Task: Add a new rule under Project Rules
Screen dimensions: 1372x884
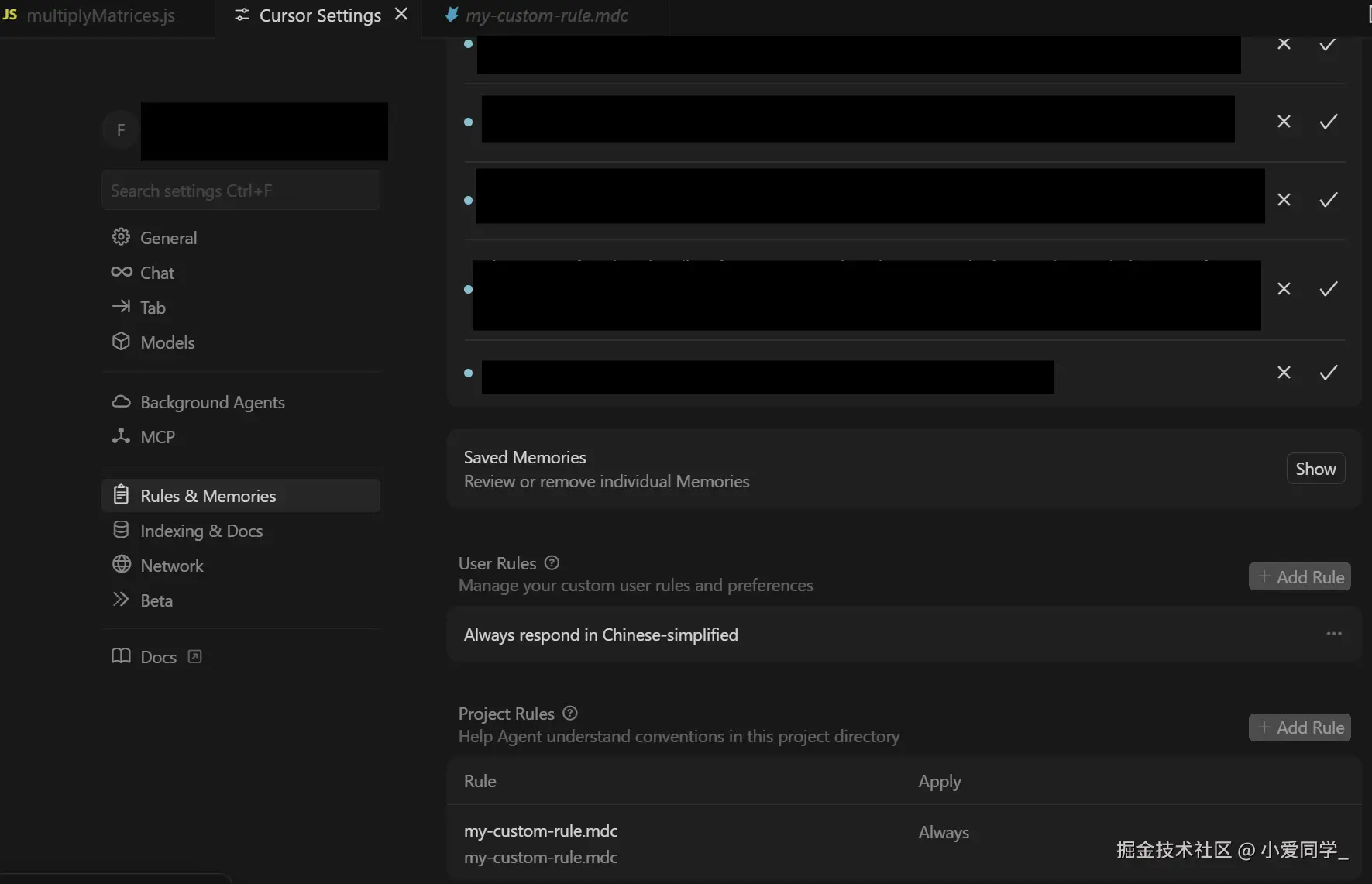Action: point(1300,727)
